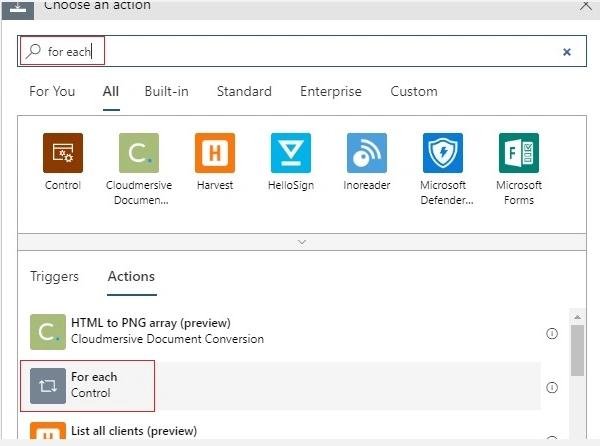This screenshot has height=446, width=600.
Task: Select the Cloudmersive Document connector icon
Action: 139,153
